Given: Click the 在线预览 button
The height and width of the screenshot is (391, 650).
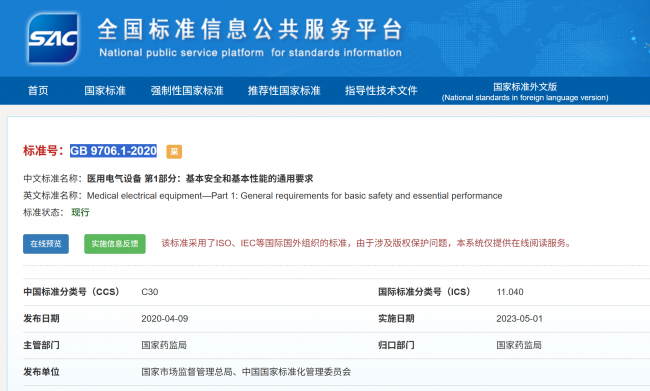Looking at the screenshot, I should 46,244.
